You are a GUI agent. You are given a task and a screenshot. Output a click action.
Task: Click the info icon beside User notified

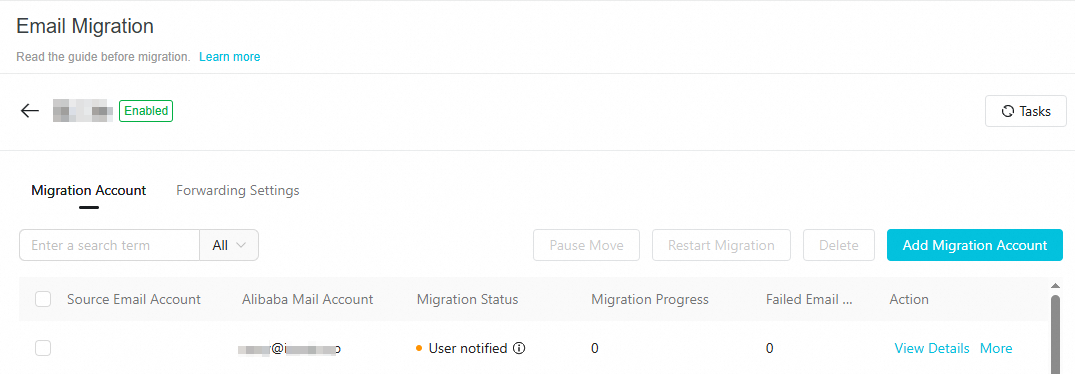pyautogui.click(x=519, y=349)
